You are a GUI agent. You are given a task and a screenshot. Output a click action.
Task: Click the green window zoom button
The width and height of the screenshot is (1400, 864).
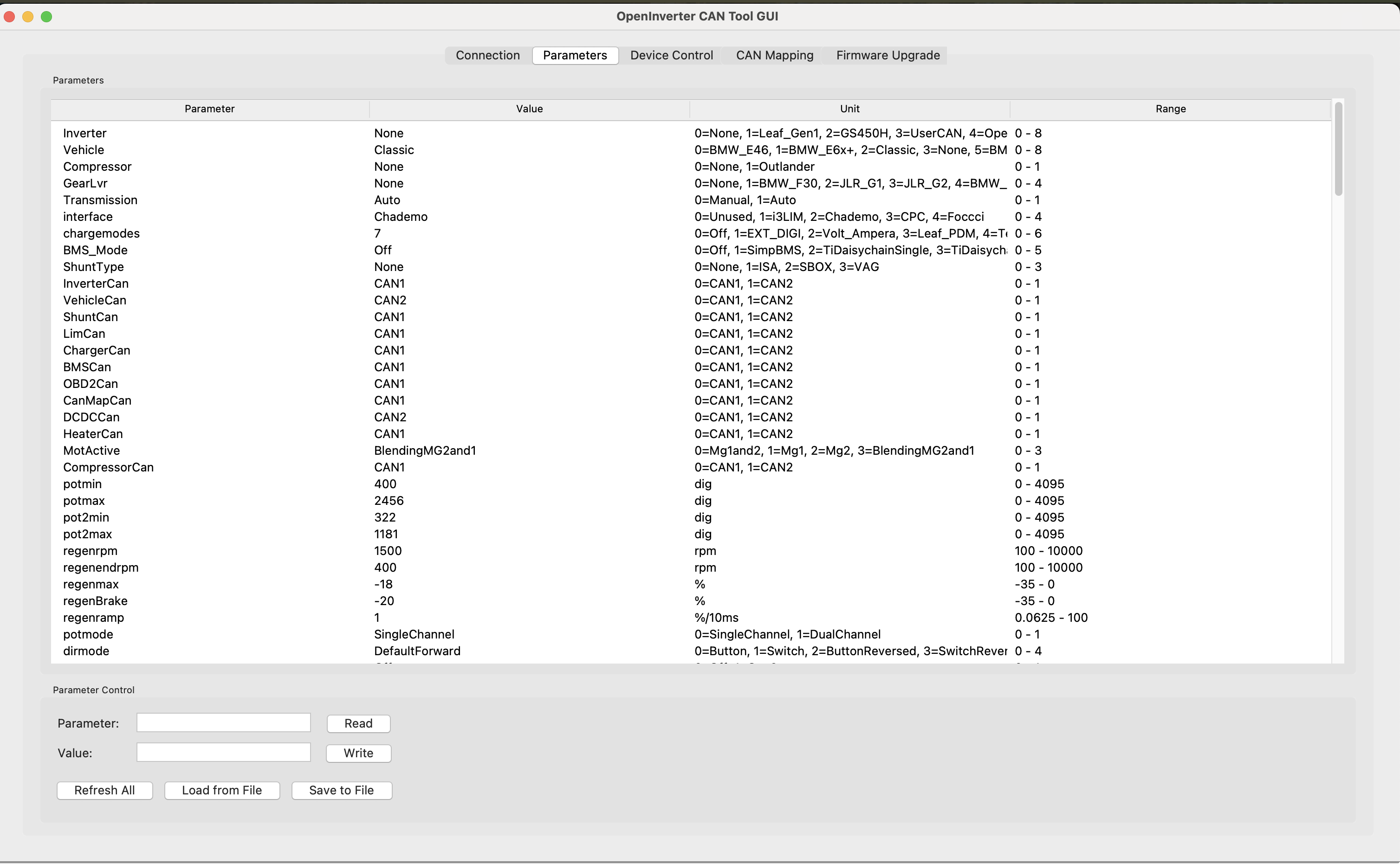coord(47,17)
